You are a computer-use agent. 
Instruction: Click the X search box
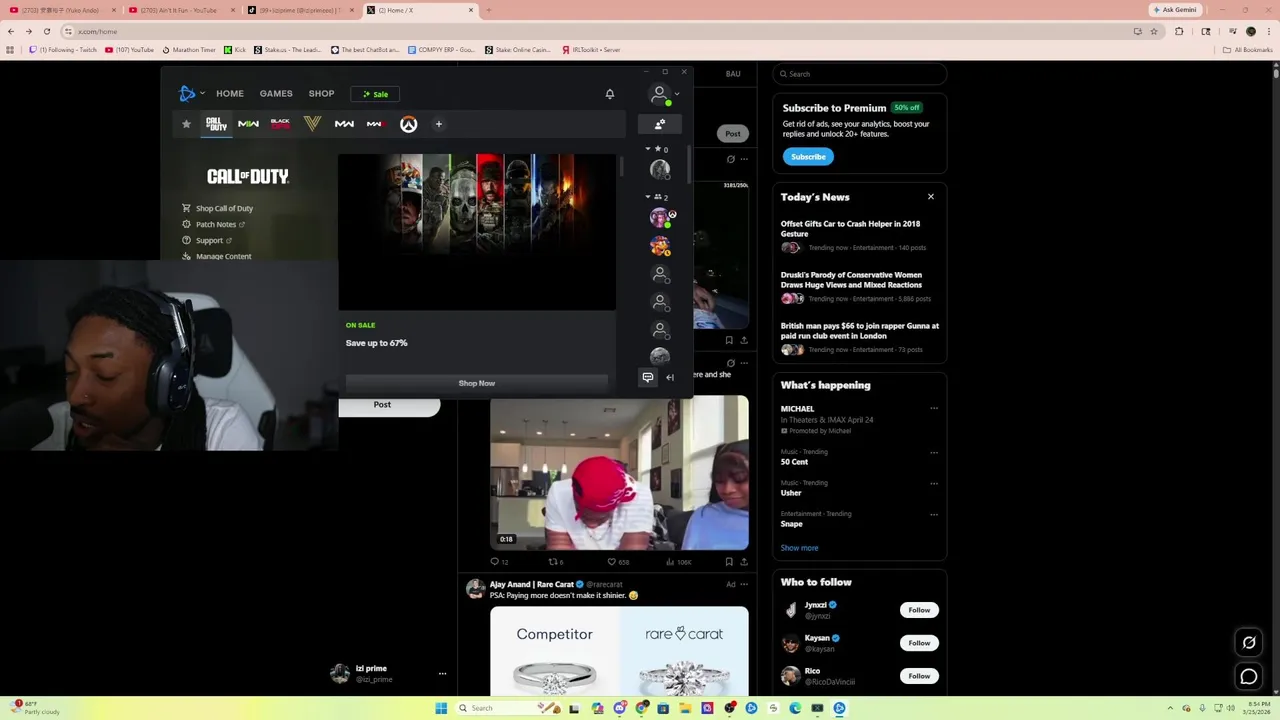point(860,74)
